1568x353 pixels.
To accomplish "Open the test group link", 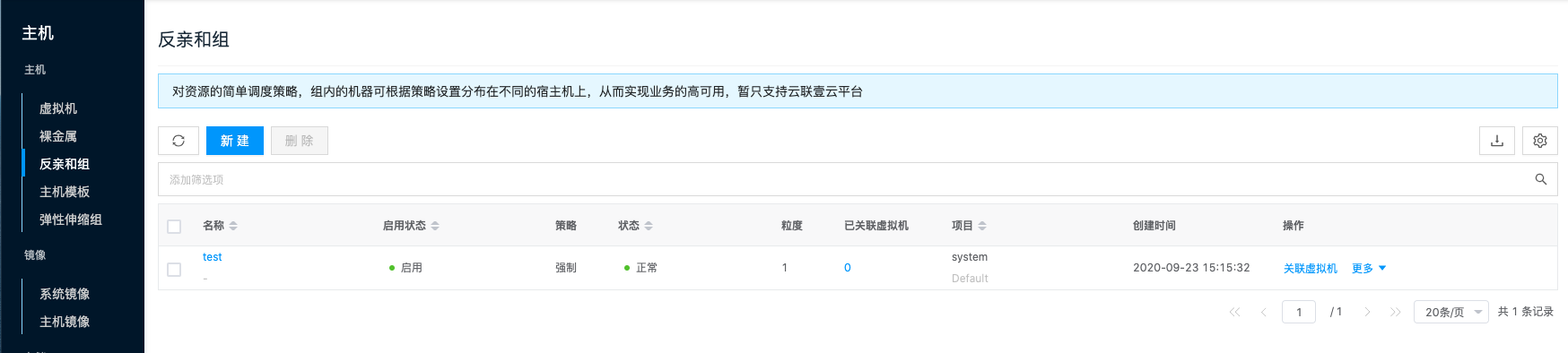I will pyautogui.click(x=213, y=257).
